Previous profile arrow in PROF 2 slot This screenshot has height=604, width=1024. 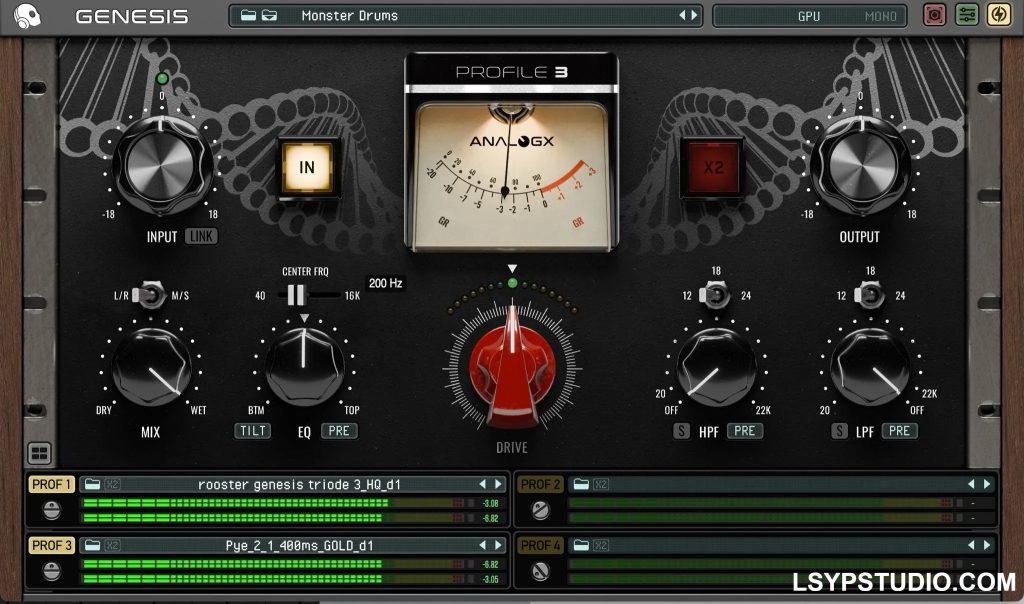coord(971,484)
